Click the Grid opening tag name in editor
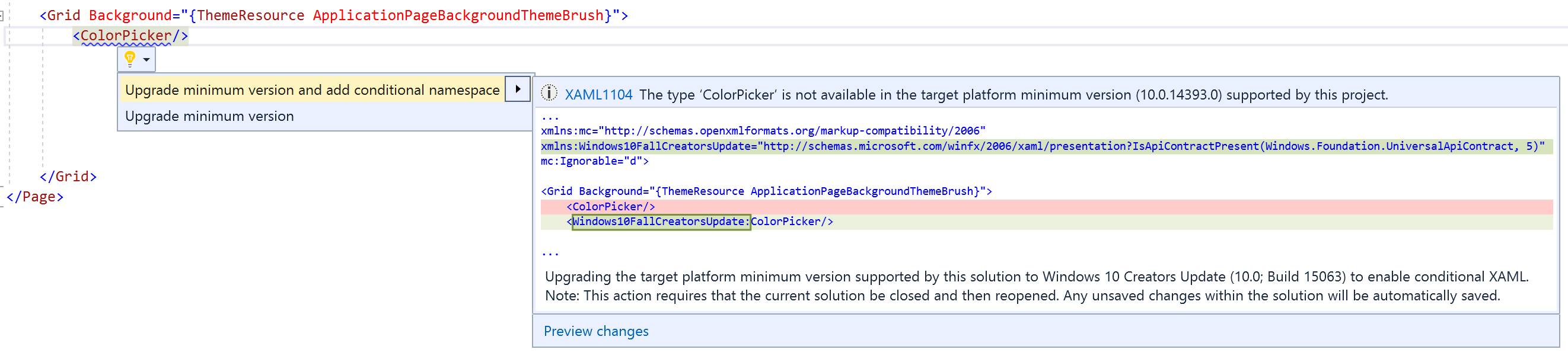Screen dimensions: 1568x359 click(x=63, y=15)
